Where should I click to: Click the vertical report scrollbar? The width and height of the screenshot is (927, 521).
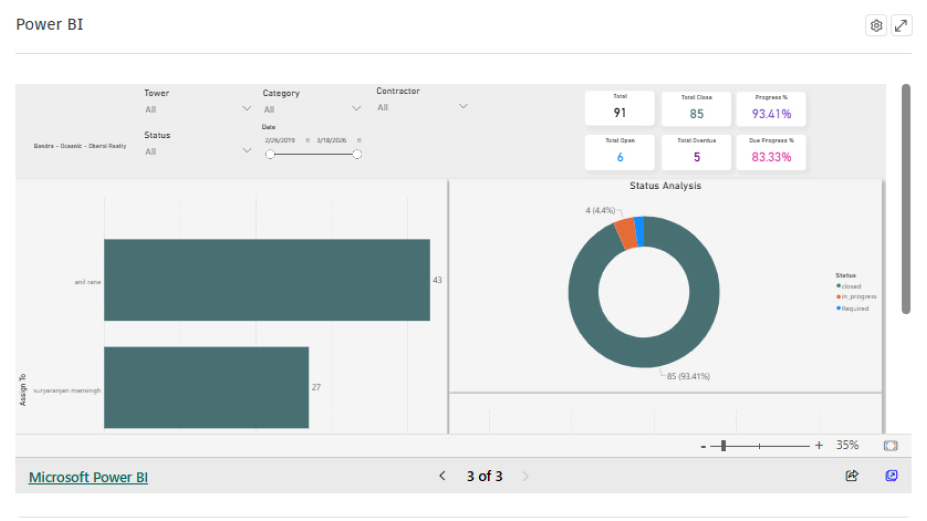(906, 199)
